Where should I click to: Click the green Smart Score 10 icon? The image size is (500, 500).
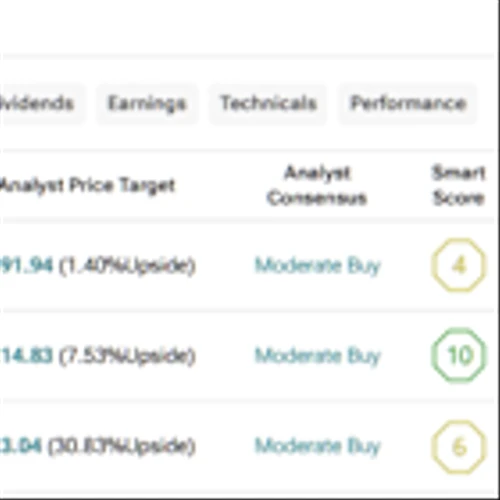tap(459, 355)
